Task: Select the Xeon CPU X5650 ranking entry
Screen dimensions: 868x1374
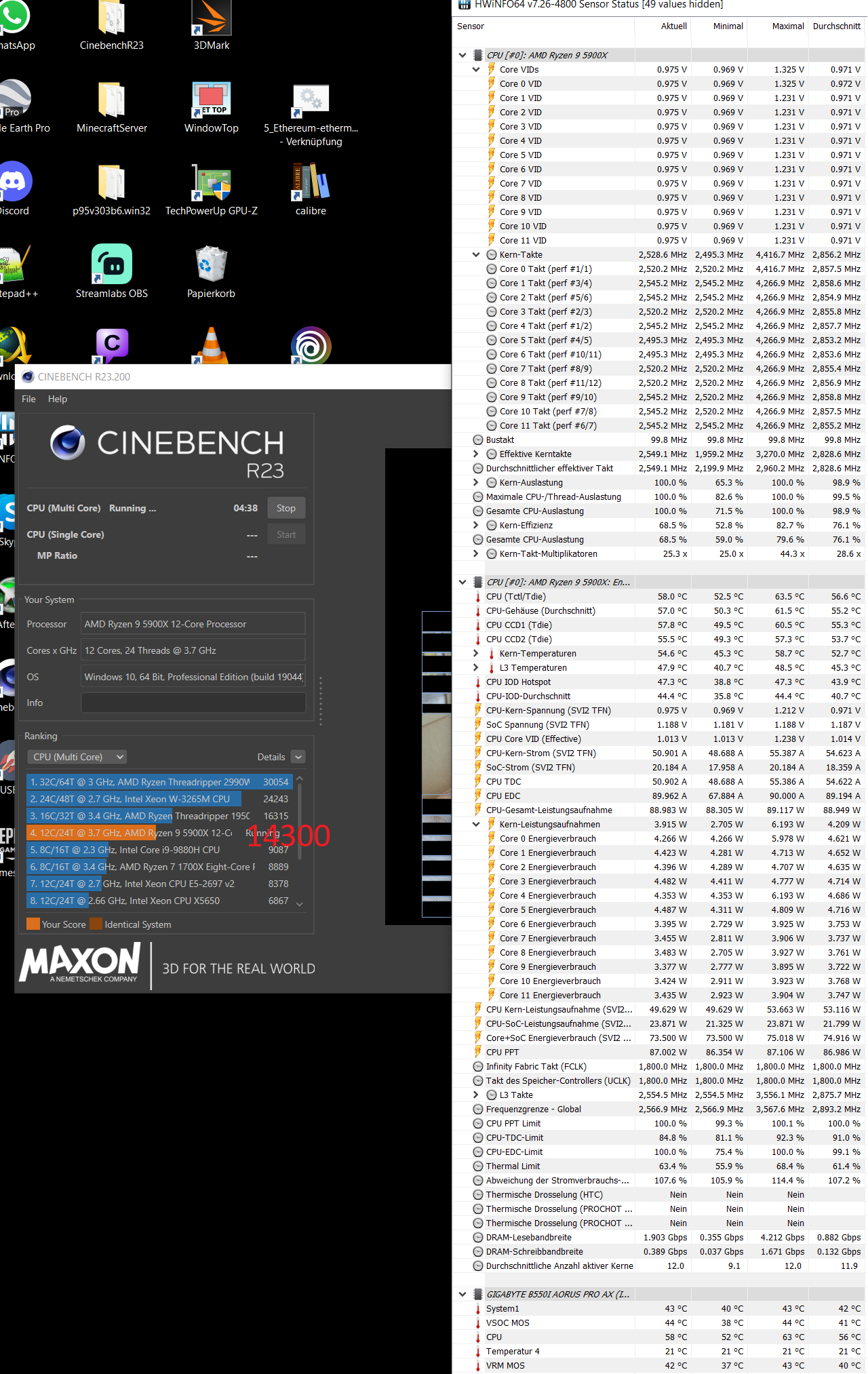Action: (x=159, y=901)
